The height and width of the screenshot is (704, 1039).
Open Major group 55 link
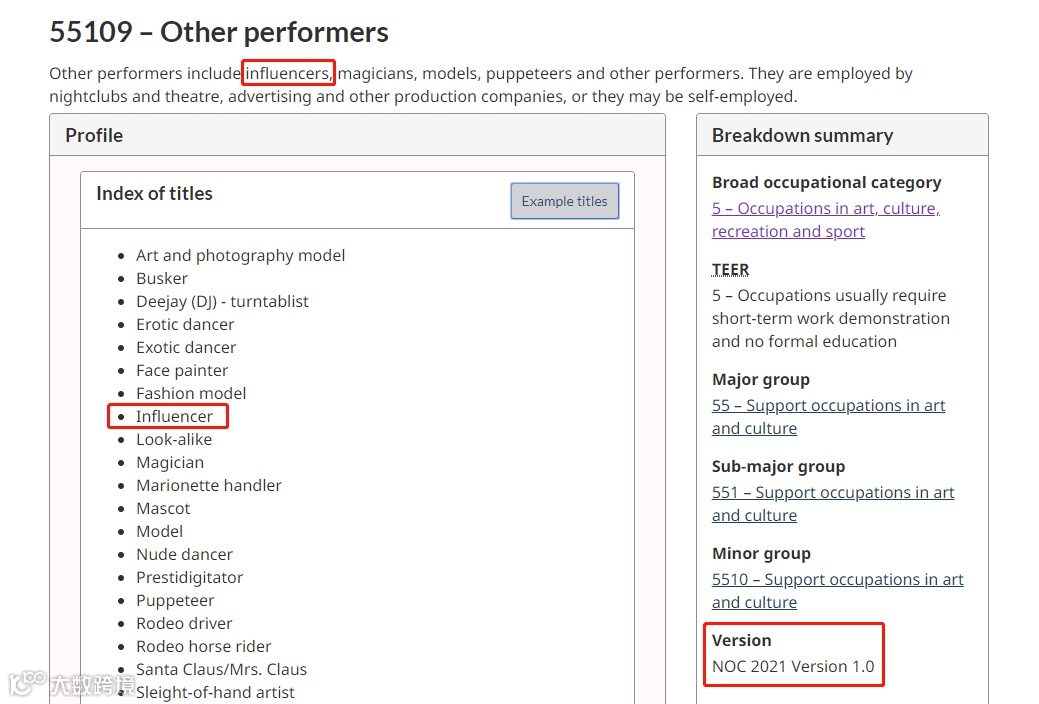(828, 406)
